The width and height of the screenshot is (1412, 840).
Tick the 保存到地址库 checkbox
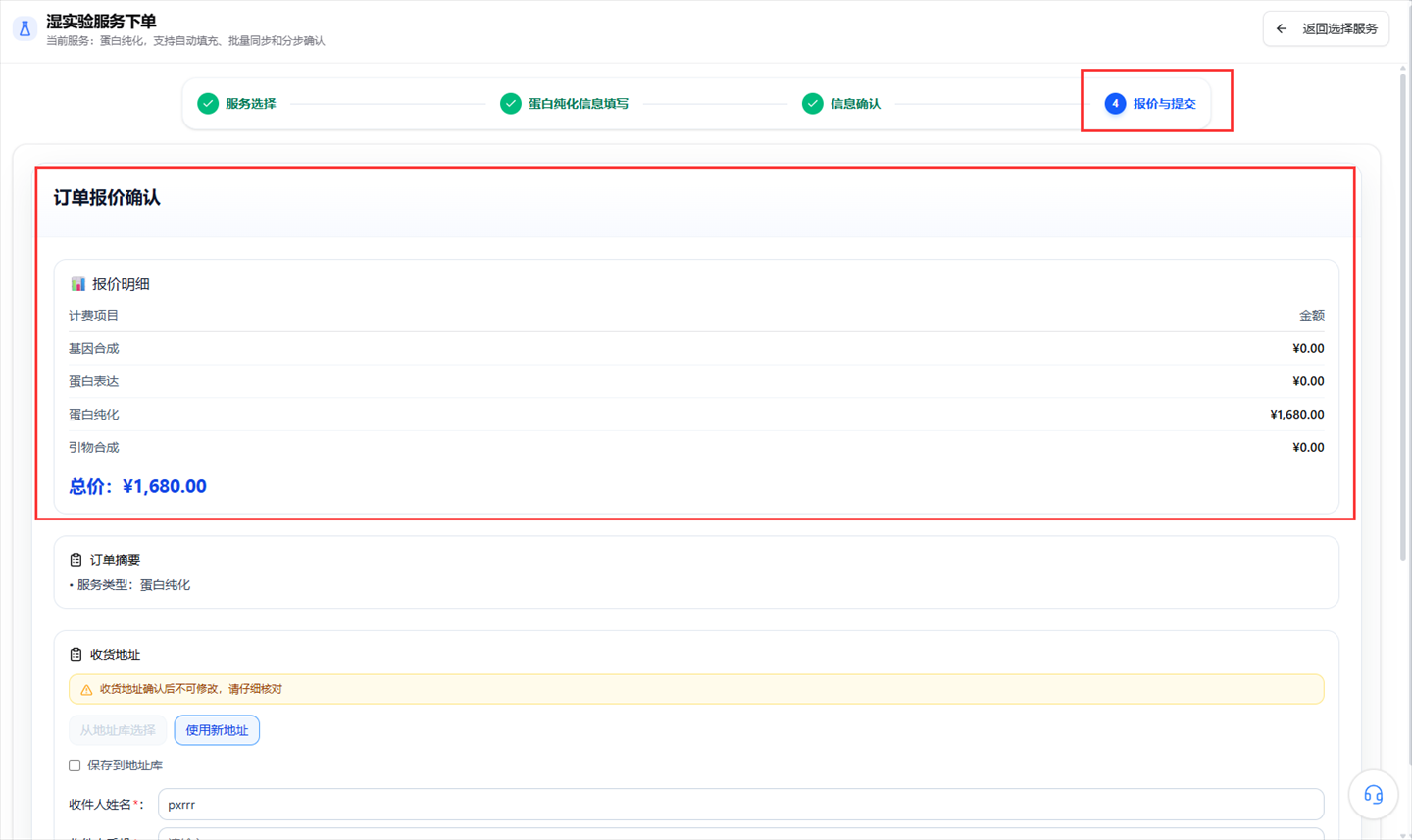(x=75, y=766)
